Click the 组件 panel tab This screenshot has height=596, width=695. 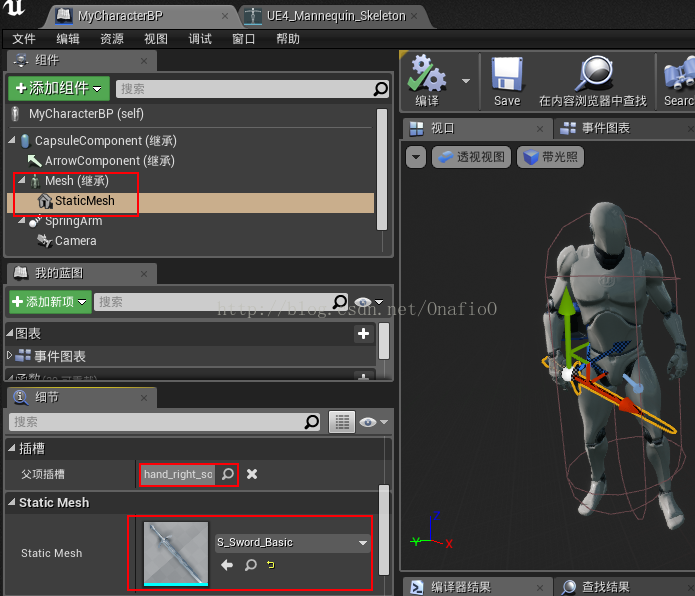[82, 61]
